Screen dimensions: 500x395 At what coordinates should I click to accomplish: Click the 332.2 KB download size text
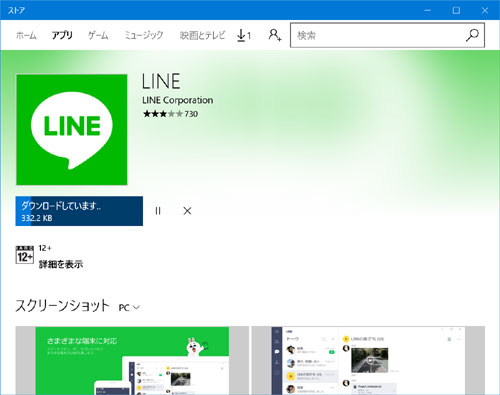click(x=37, y=218)
